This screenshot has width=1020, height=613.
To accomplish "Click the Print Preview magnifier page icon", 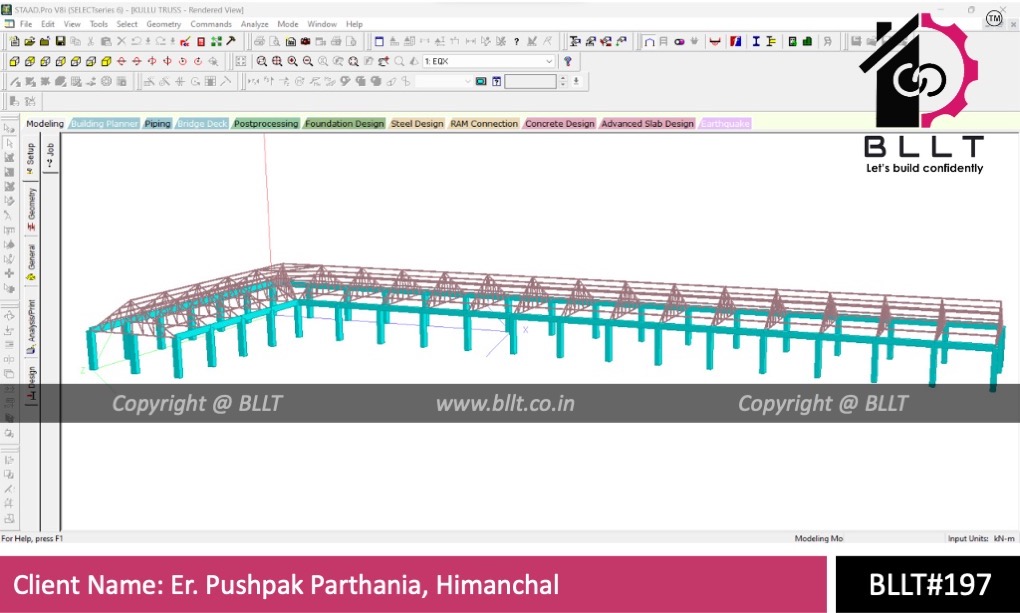I will point(275,41).
